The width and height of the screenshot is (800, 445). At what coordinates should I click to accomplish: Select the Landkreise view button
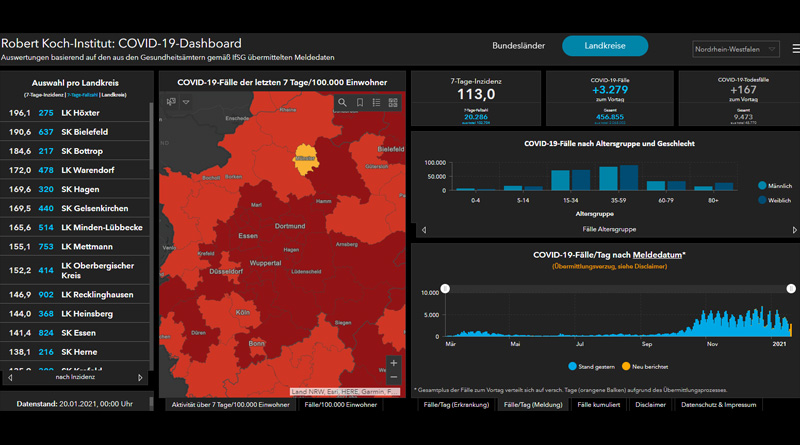[605, 45]
